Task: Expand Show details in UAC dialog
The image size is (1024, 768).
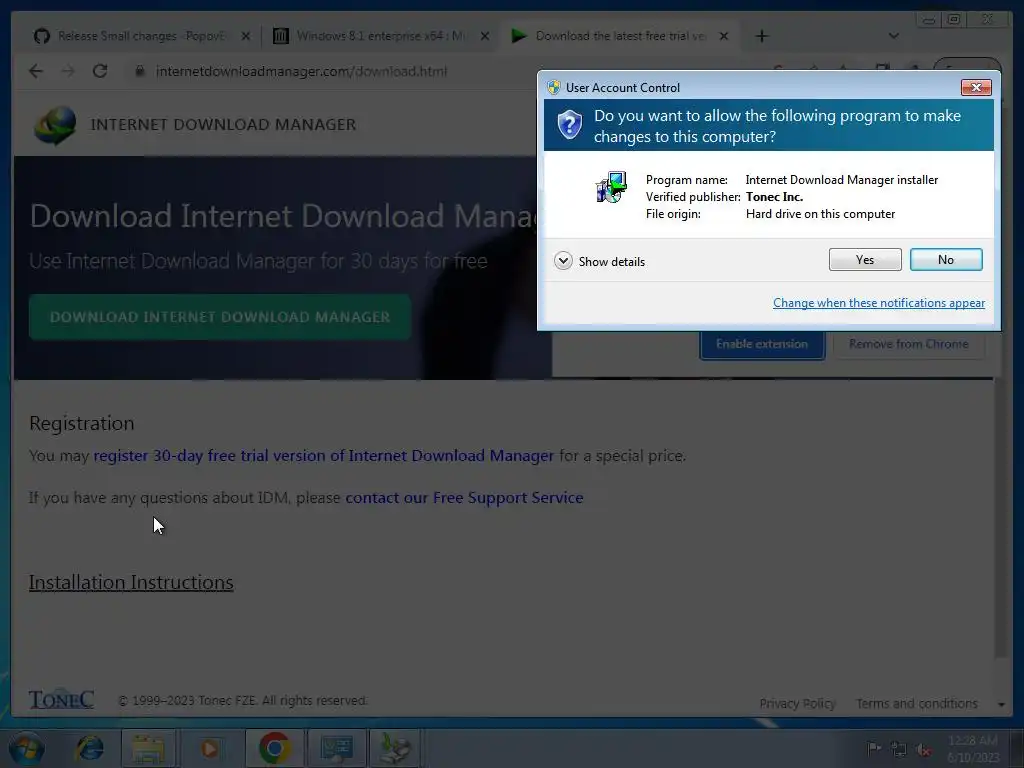Action: [x=600, y=261]
